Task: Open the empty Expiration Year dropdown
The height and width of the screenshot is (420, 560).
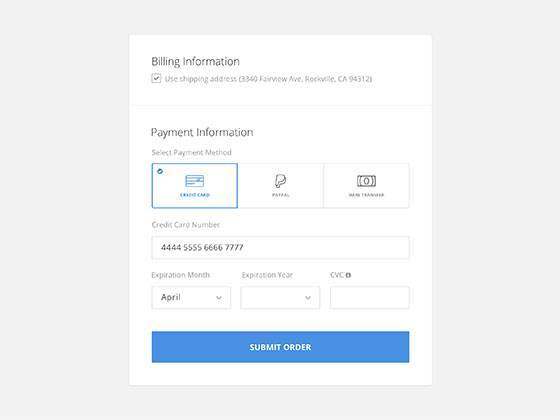Action: (x=280, y=298)
